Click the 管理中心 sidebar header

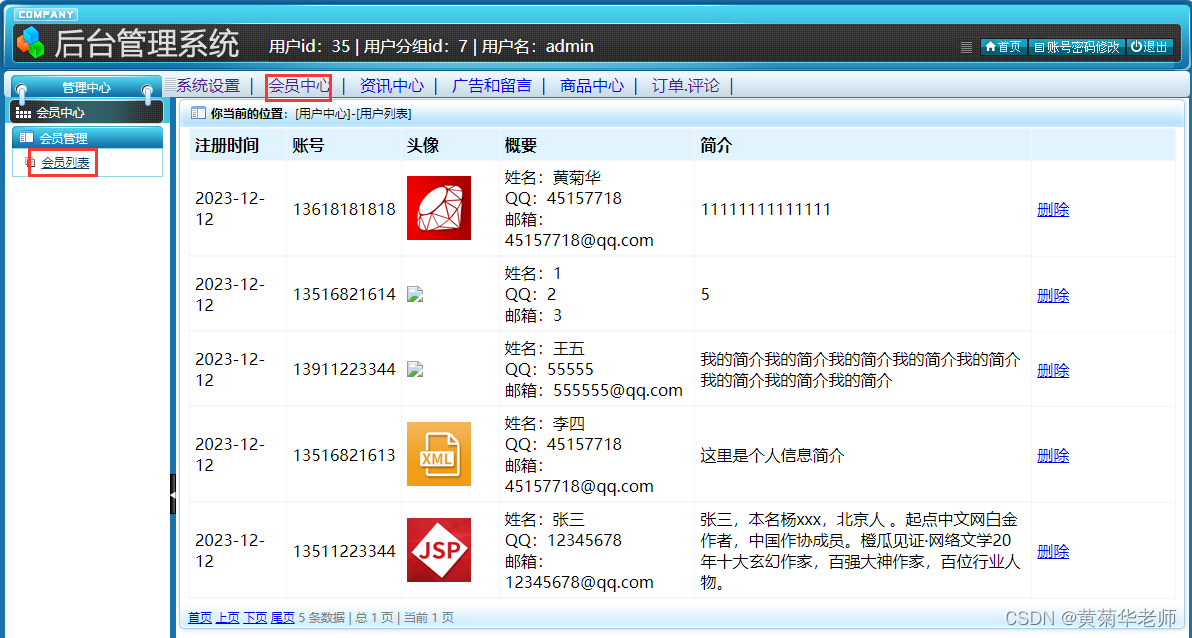87,87
